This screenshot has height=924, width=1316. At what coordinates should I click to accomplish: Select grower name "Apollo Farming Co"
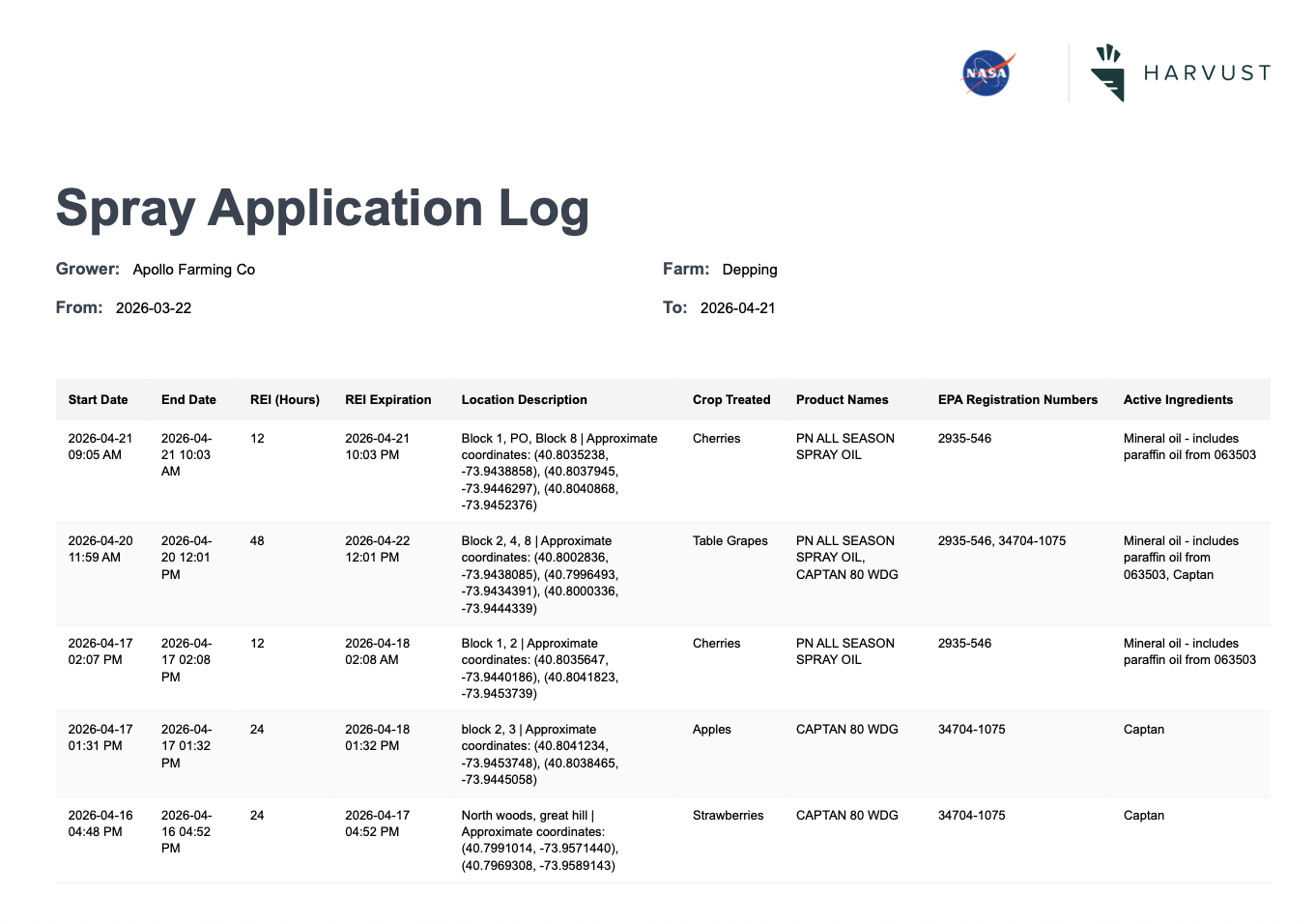tap(194, 270)
